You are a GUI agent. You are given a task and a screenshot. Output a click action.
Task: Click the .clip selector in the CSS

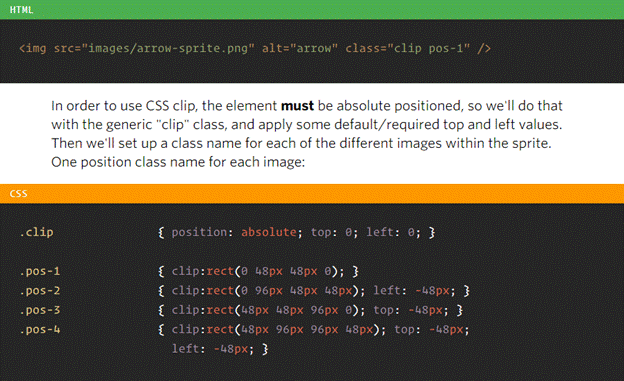tap(36, 232)
